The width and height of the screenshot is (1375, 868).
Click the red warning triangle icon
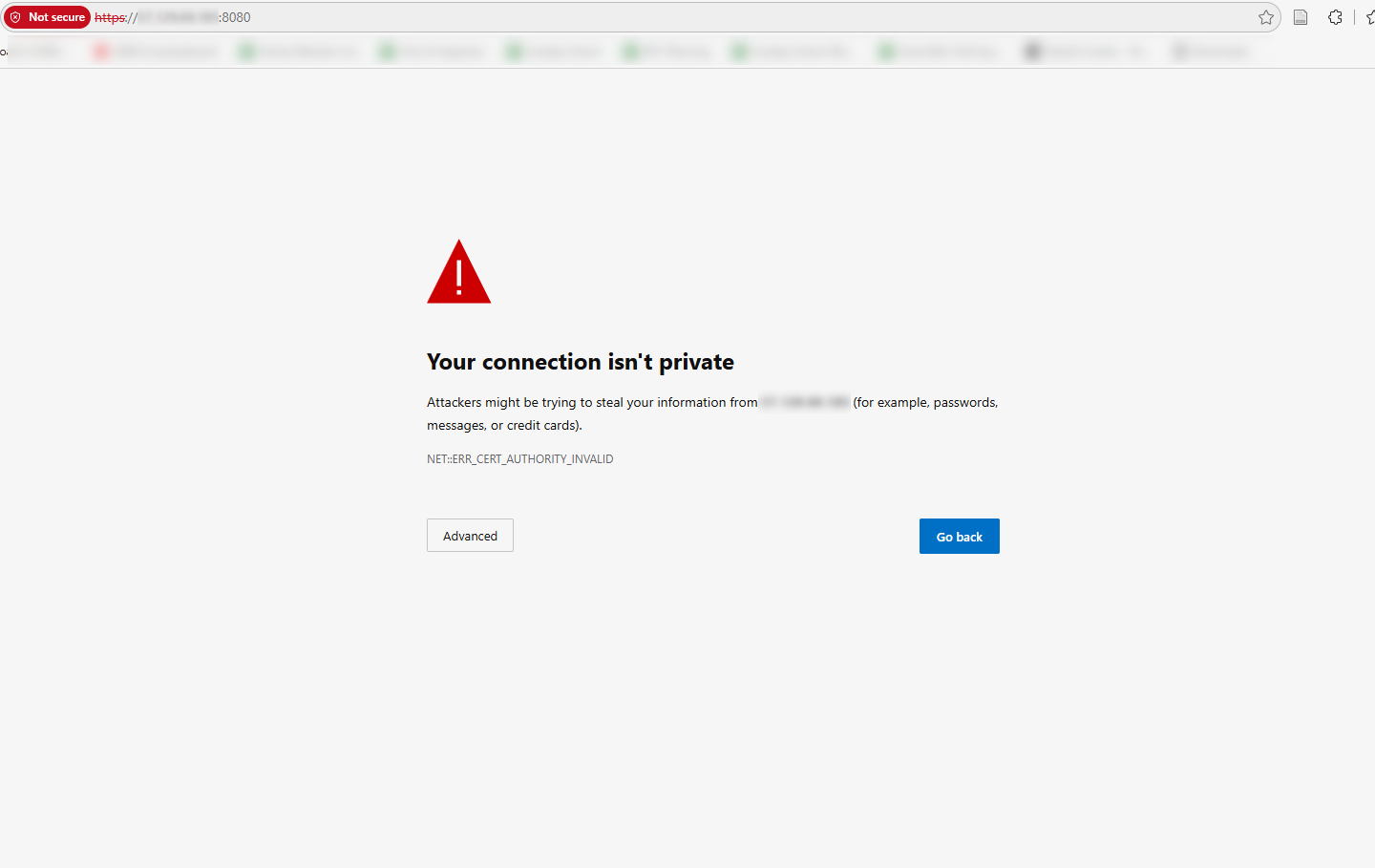pyautogui.click(x=458, y=272)
